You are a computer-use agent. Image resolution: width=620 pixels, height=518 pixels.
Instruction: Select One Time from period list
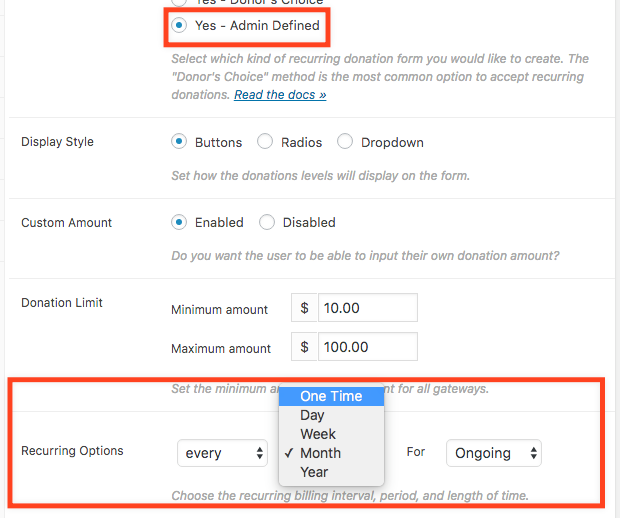331,396
